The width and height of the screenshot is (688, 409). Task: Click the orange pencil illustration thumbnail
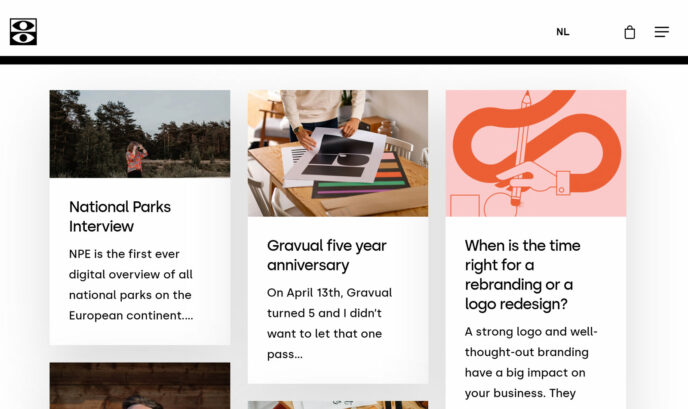(x=536, y=153)
